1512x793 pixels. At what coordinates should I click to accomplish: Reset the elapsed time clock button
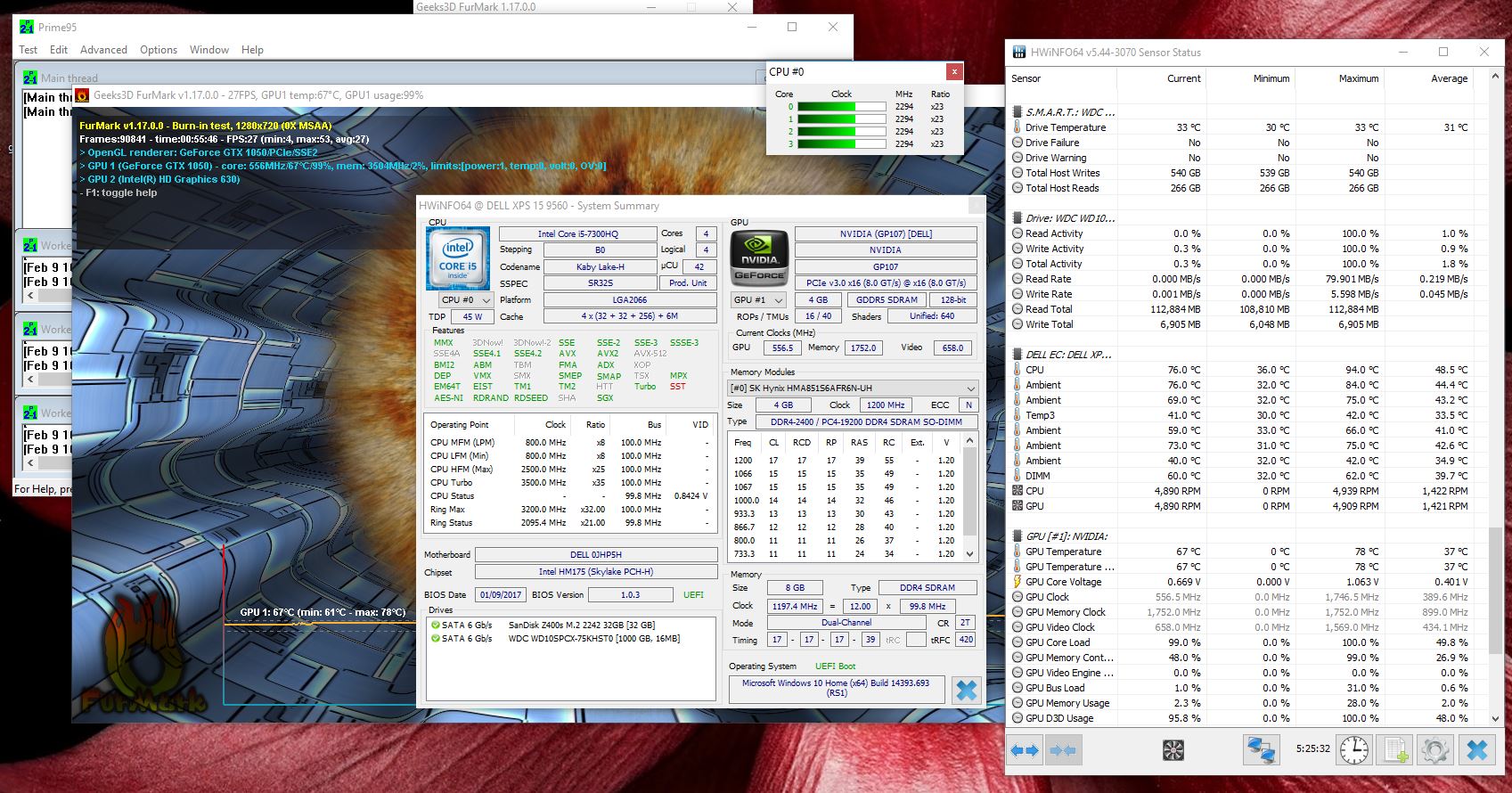click(x=1353, y=750)
